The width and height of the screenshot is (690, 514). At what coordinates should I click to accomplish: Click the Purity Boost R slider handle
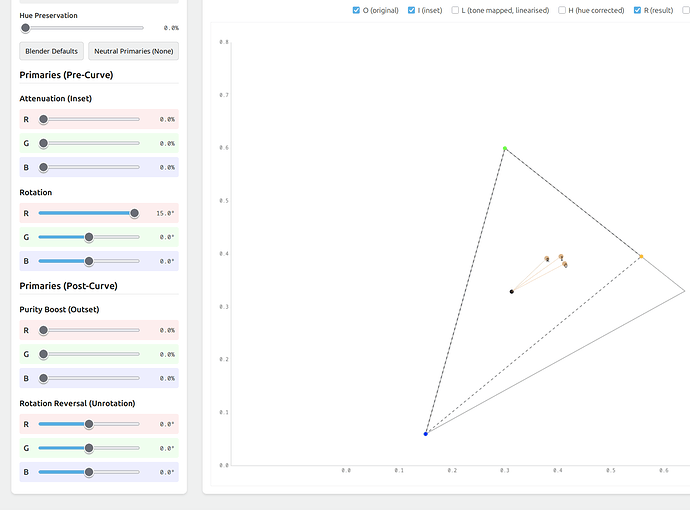pyautogui.click(x=43, y=330)
